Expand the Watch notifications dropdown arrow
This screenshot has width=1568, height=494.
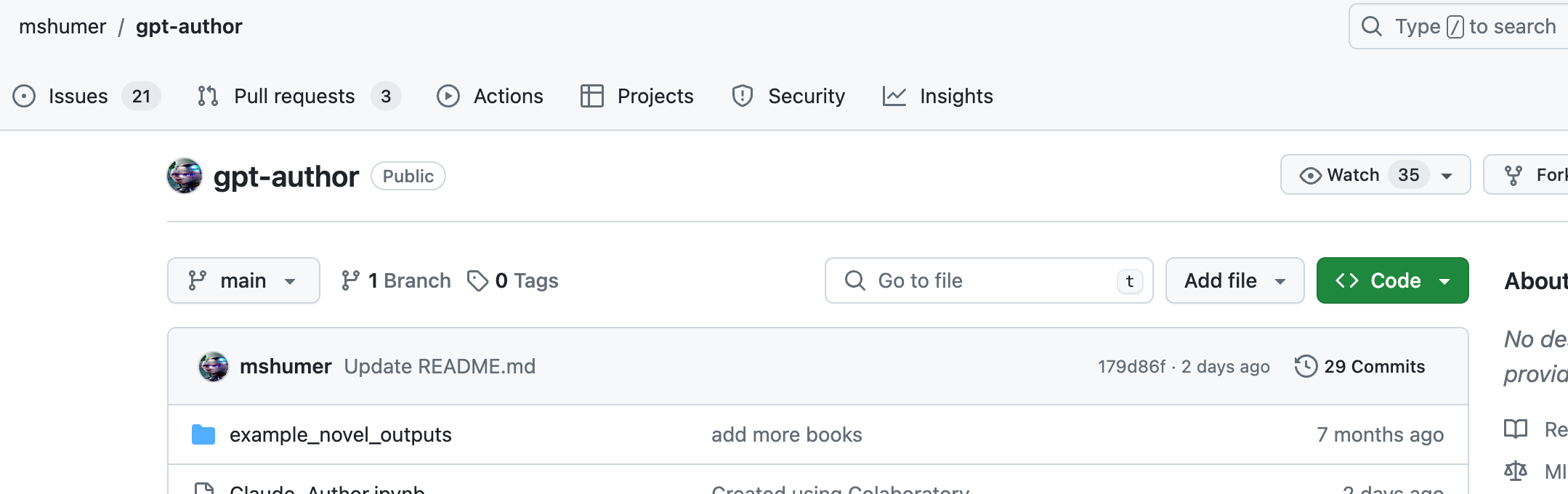pos(1447,175)
